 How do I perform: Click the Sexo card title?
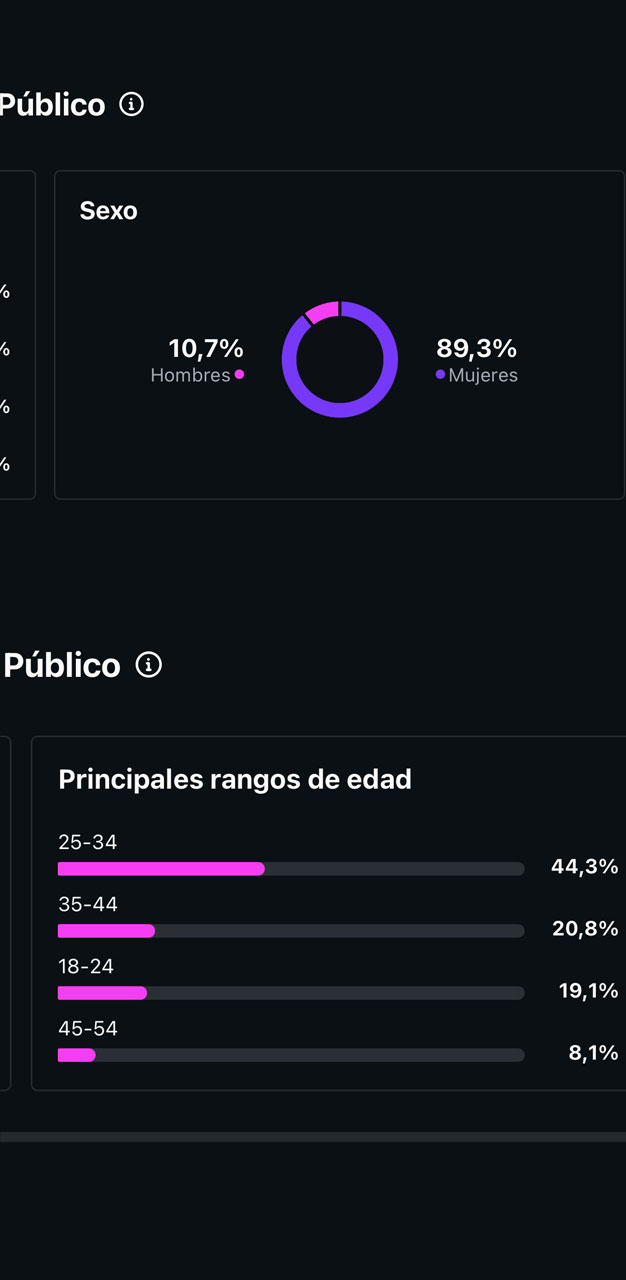[x=108, y=211]
